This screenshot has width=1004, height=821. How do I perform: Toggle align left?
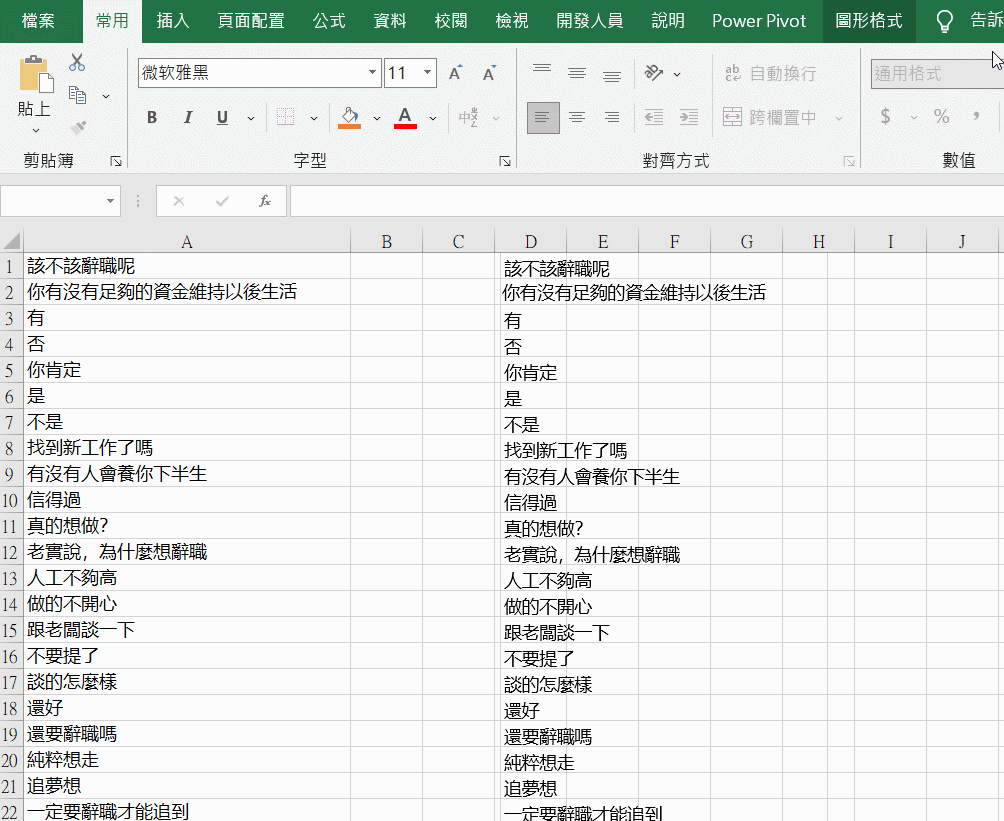(x=543, y=117)
